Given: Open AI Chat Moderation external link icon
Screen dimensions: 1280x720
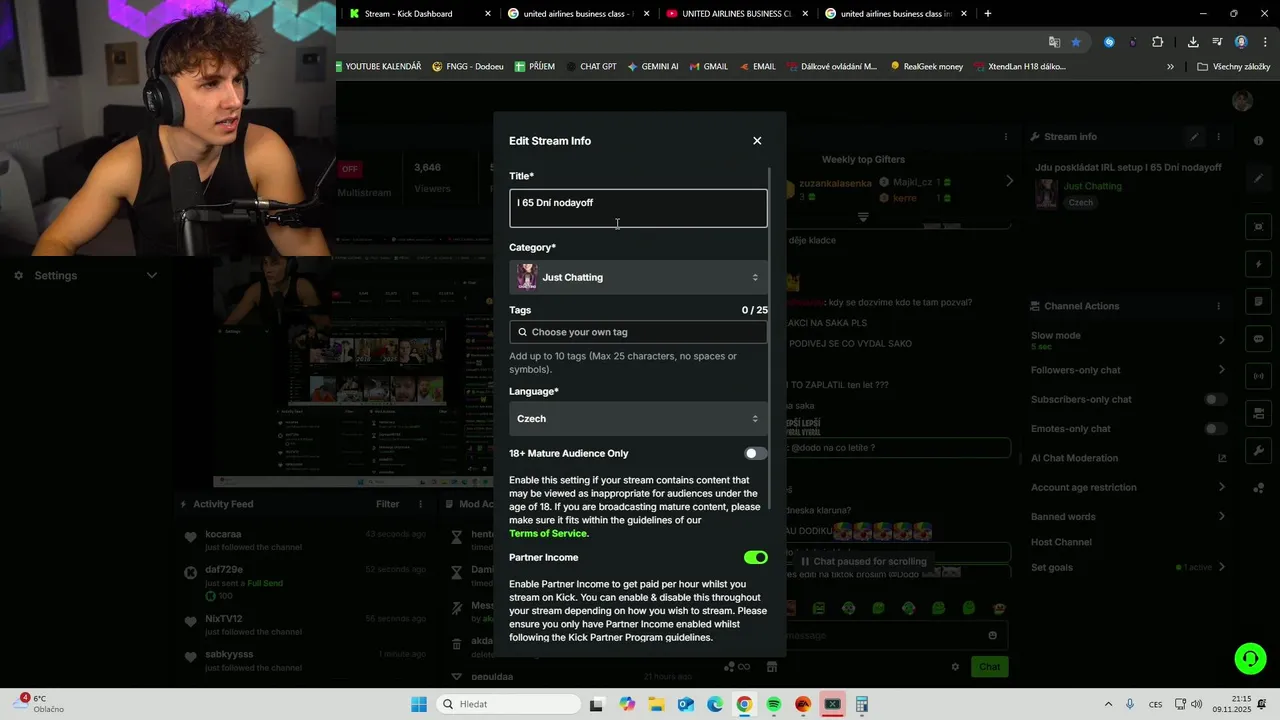Looking at the screenshot, I should (1221, 458).
